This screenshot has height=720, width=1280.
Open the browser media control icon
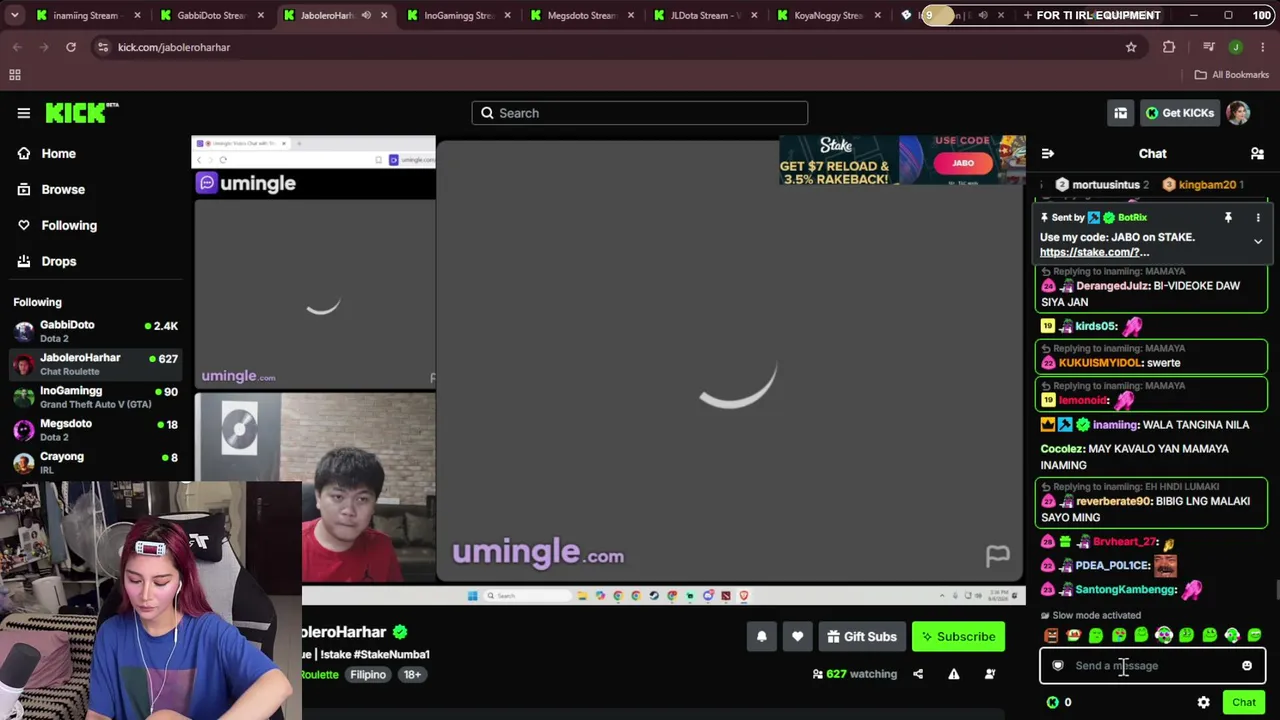(x=1209, y=47)
